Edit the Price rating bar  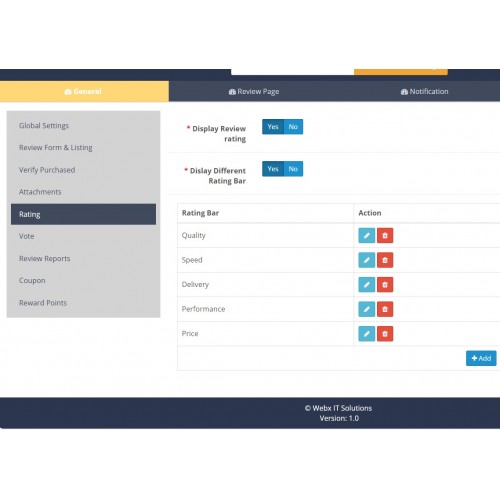[x=367, y=334]
